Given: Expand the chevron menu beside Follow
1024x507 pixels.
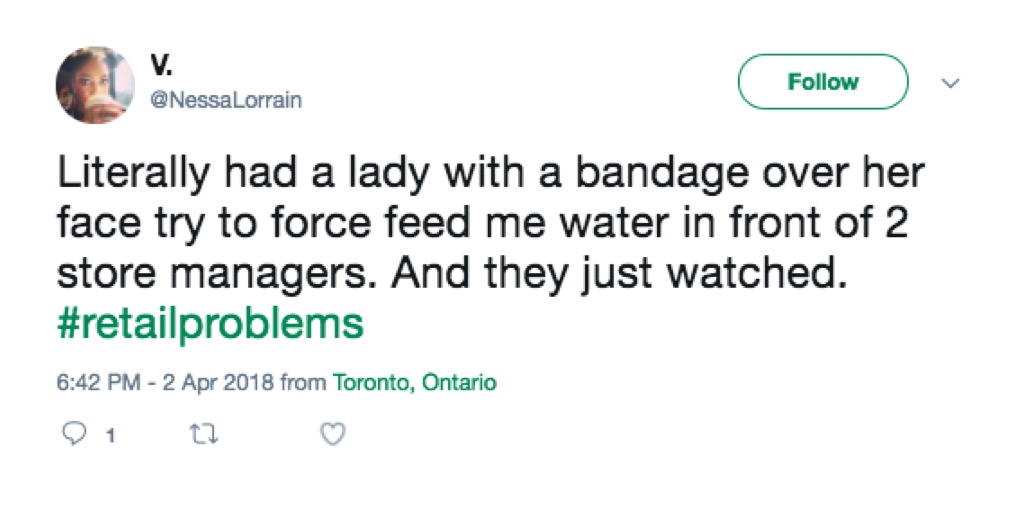Looking at the screenshot, I should (x=950, y=83).
